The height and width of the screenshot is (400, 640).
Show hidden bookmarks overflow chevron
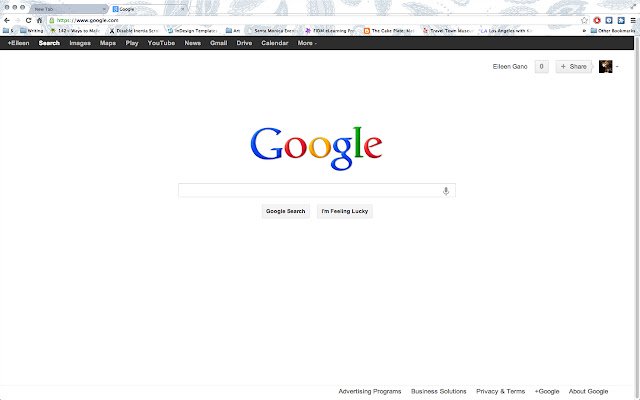[x=584, y=31]
